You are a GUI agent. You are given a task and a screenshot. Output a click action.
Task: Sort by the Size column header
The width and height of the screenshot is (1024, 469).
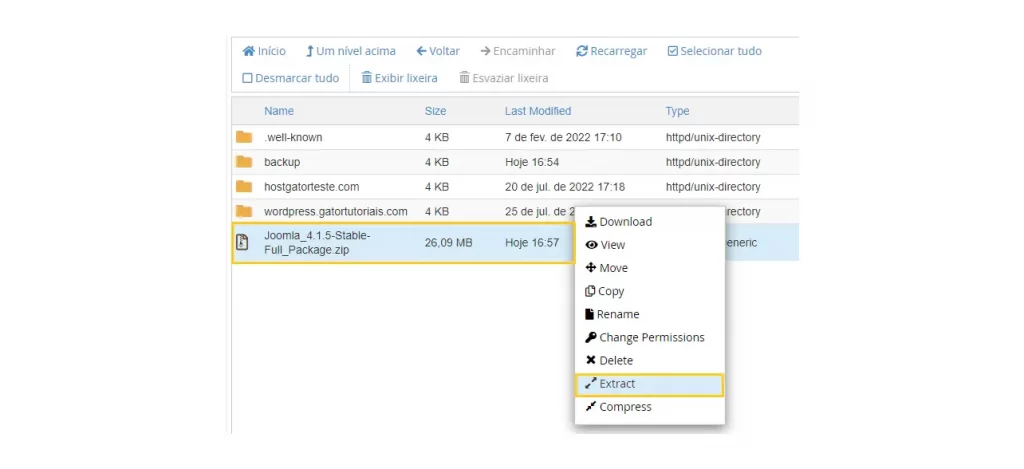[436, 111]
